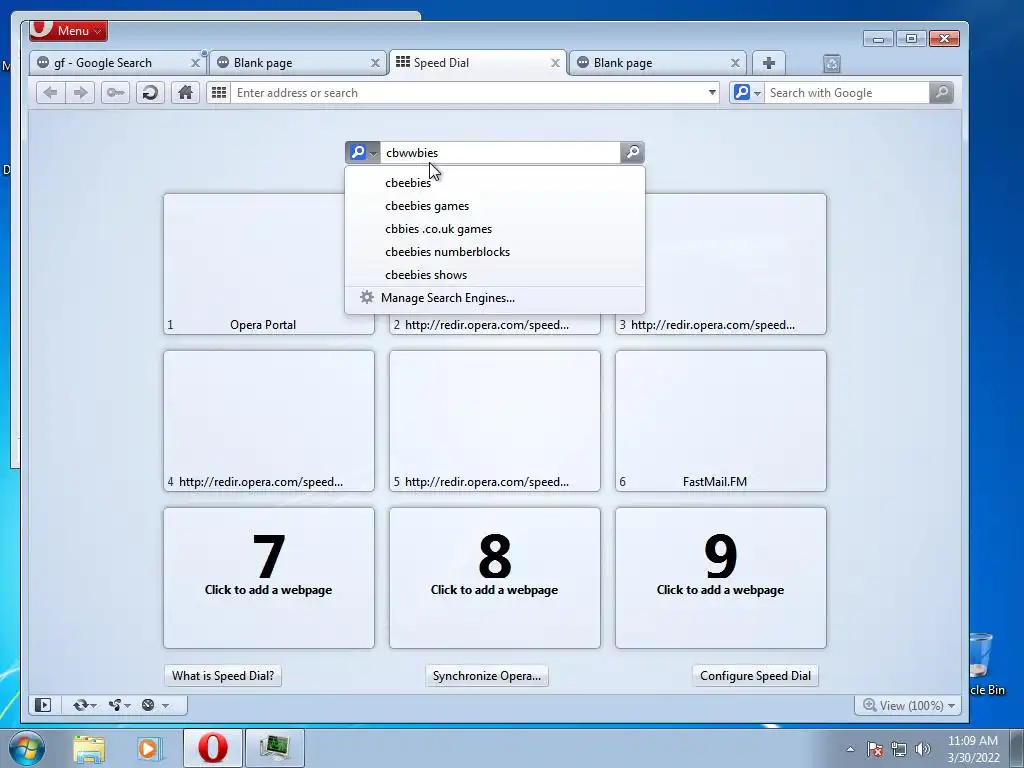
Task: Close the first Blank page tab
Action: click(375, 63)
